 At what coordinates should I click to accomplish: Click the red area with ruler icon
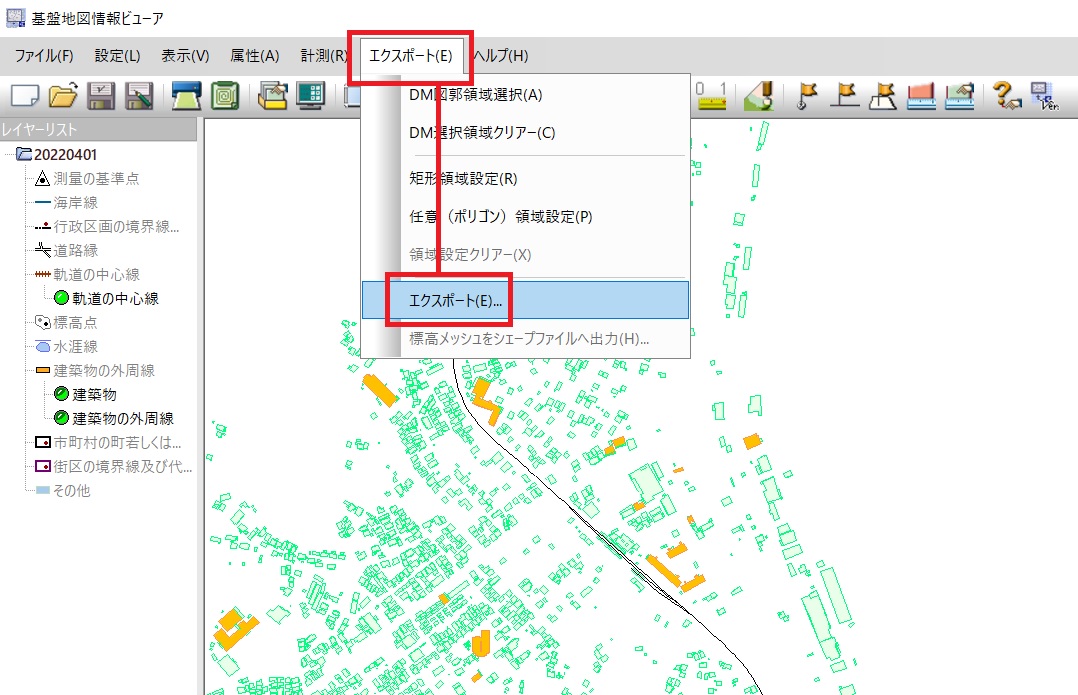pos(921,96)
